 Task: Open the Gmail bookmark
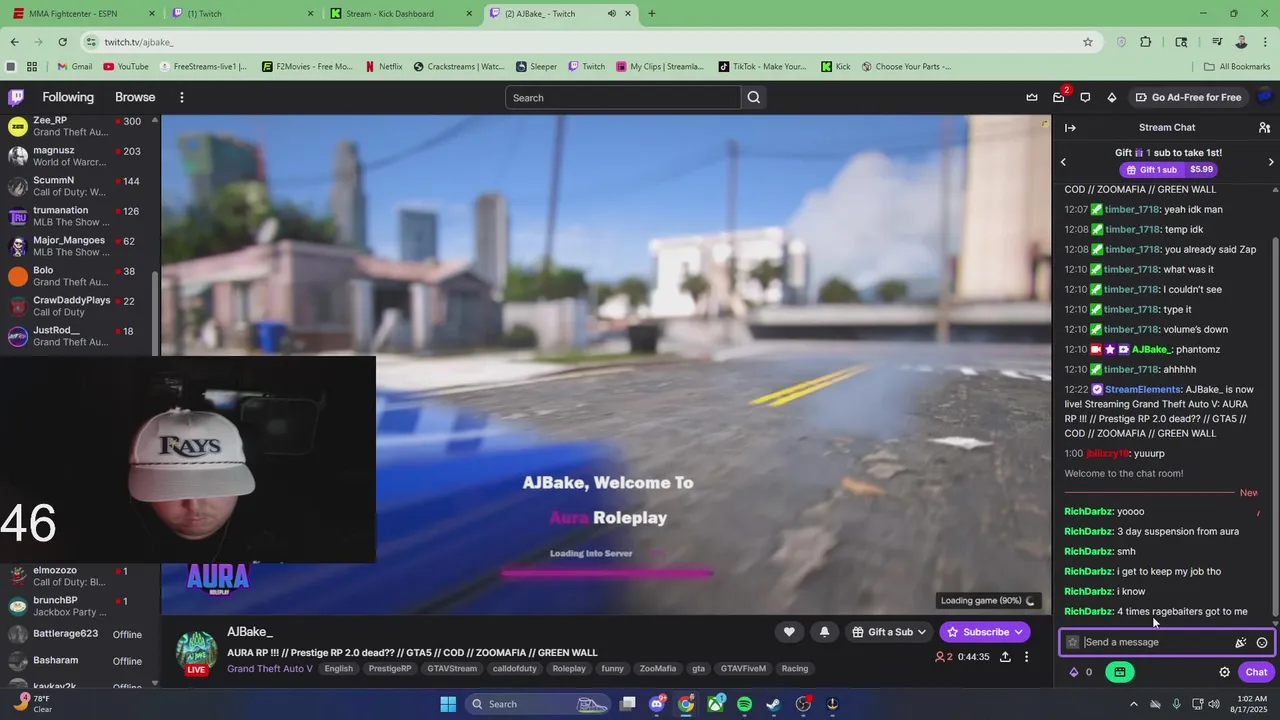point(75,67)
